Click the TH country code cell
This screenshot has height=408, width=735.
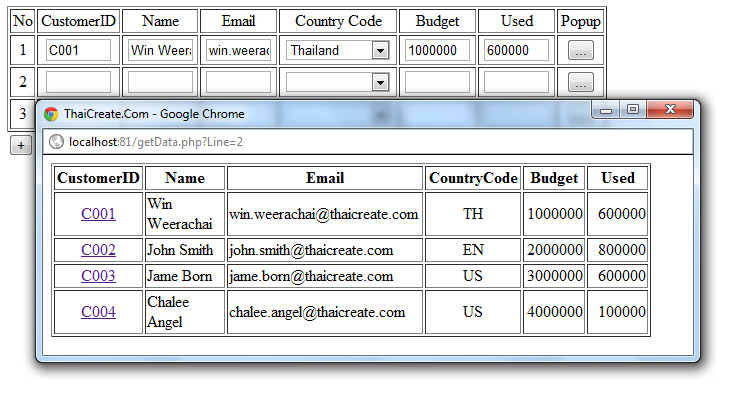(x=473, y=214)
